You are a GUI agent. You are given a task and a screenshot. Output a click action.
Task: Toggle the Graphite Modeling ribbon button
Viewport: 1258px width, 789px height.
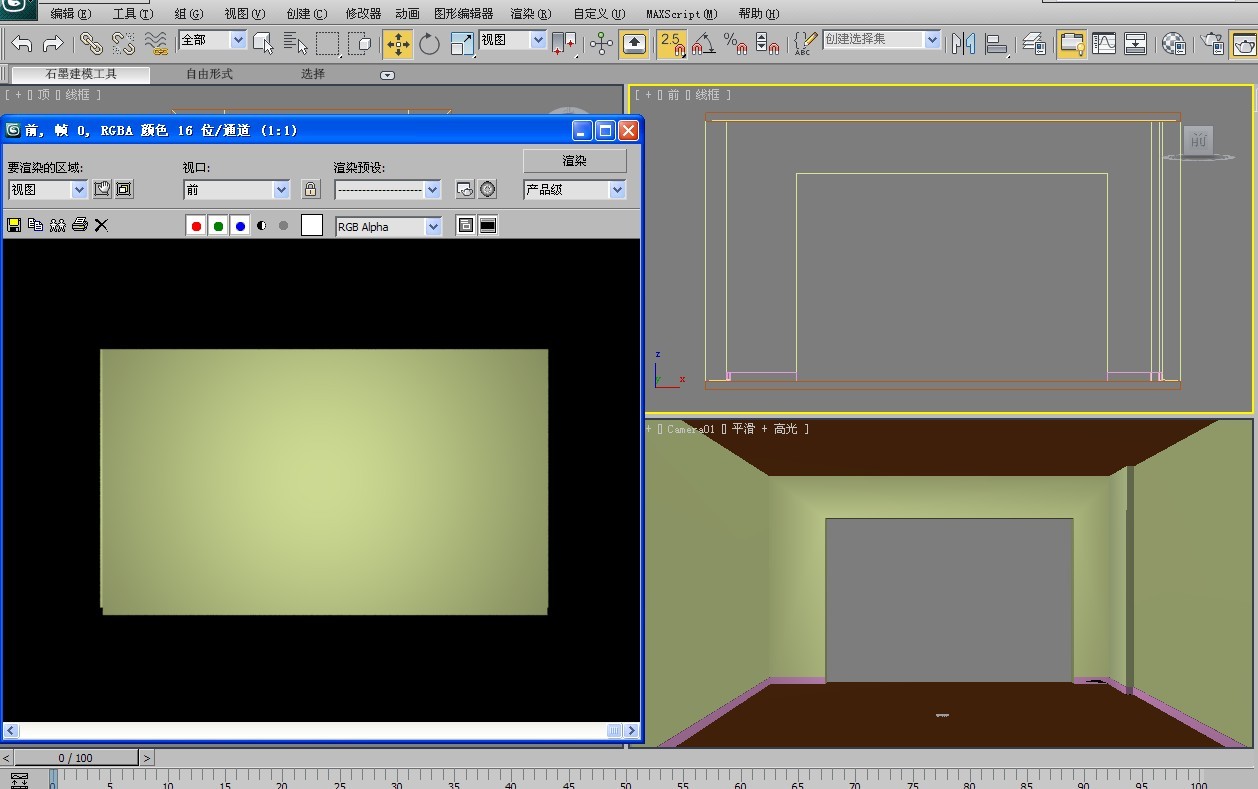pos(1072,43)
